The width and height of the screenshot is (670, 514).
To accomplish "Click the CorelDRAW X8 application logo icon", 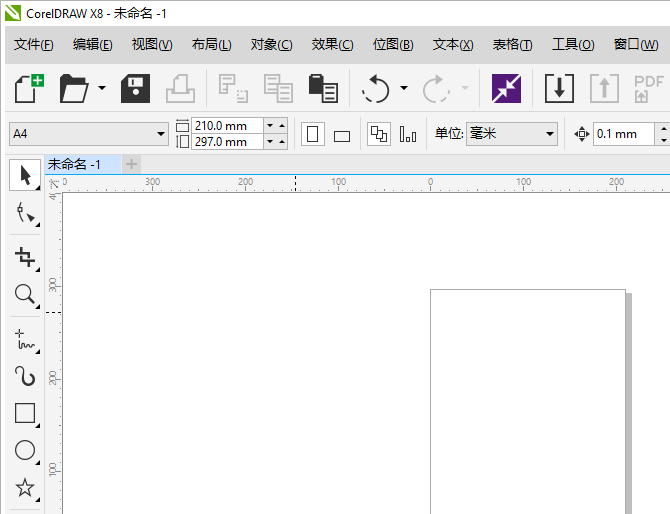I will 12,13.
